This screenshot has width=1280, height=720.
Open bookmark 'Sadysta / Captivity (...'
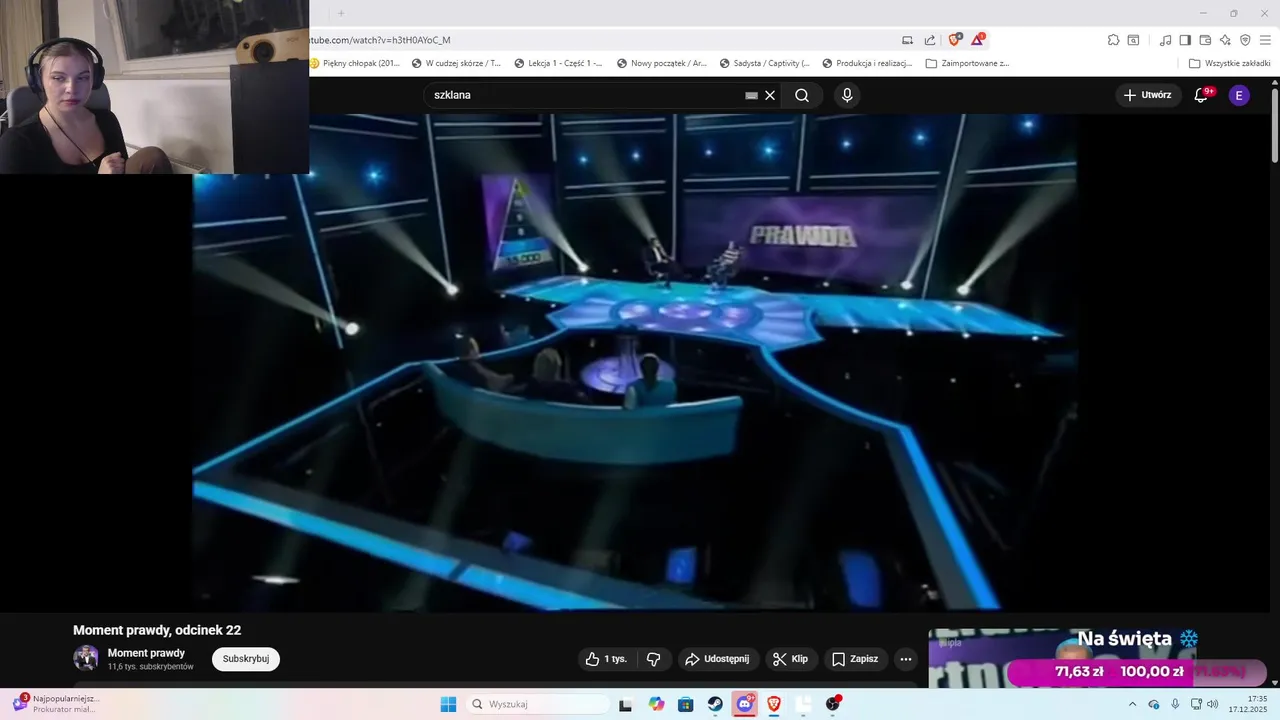tap(764, 63)
